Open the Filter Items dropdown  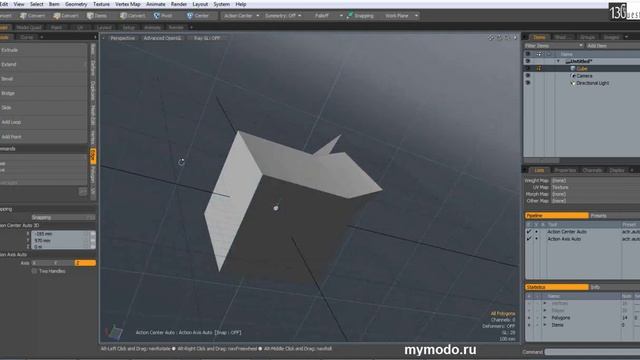point(553,46)
